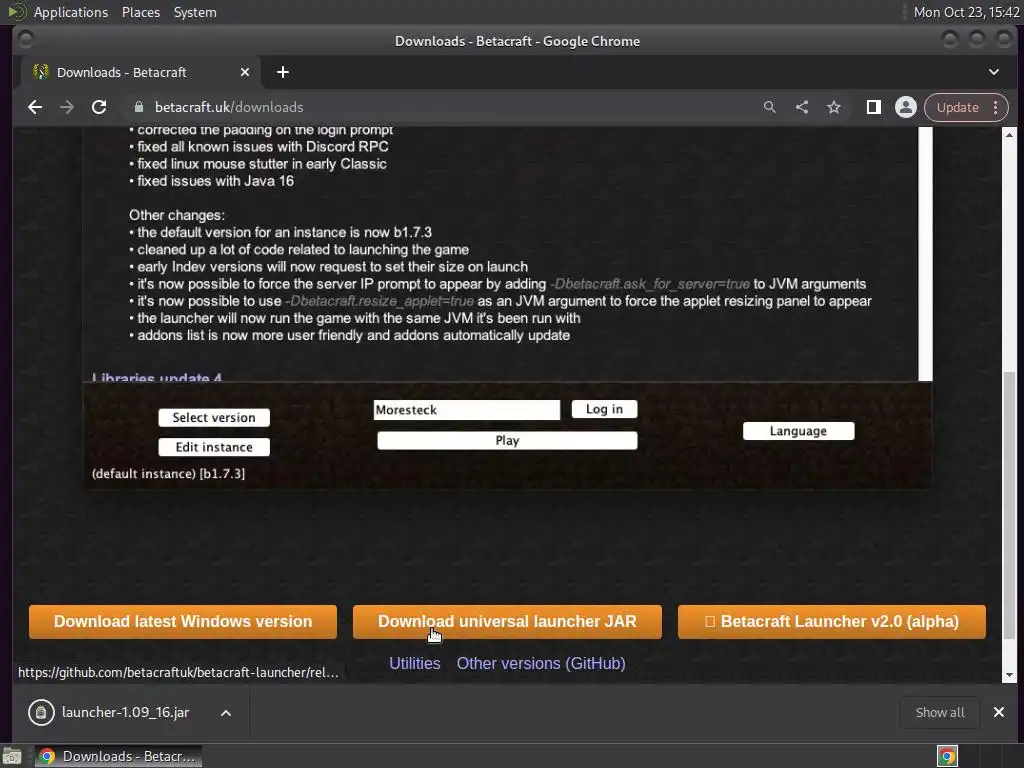
Task: Click the -Dbetacraft.resize_applet=true text
Action: tap(379, 301)
